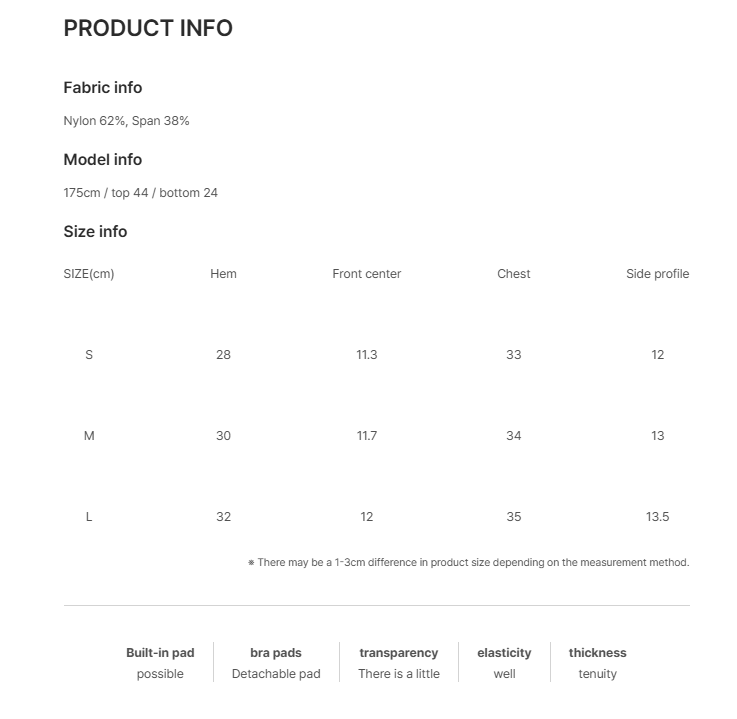Image resolution: width=737 pixels, height=719 pixels.
Task: Select the Model info heading
Action: point(102,160)
